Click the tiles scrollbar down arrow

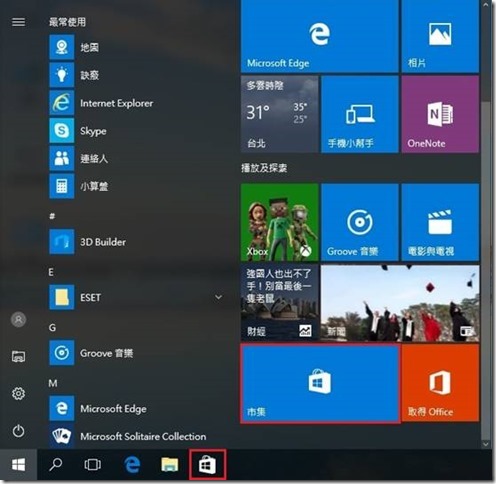click(486, 444)
